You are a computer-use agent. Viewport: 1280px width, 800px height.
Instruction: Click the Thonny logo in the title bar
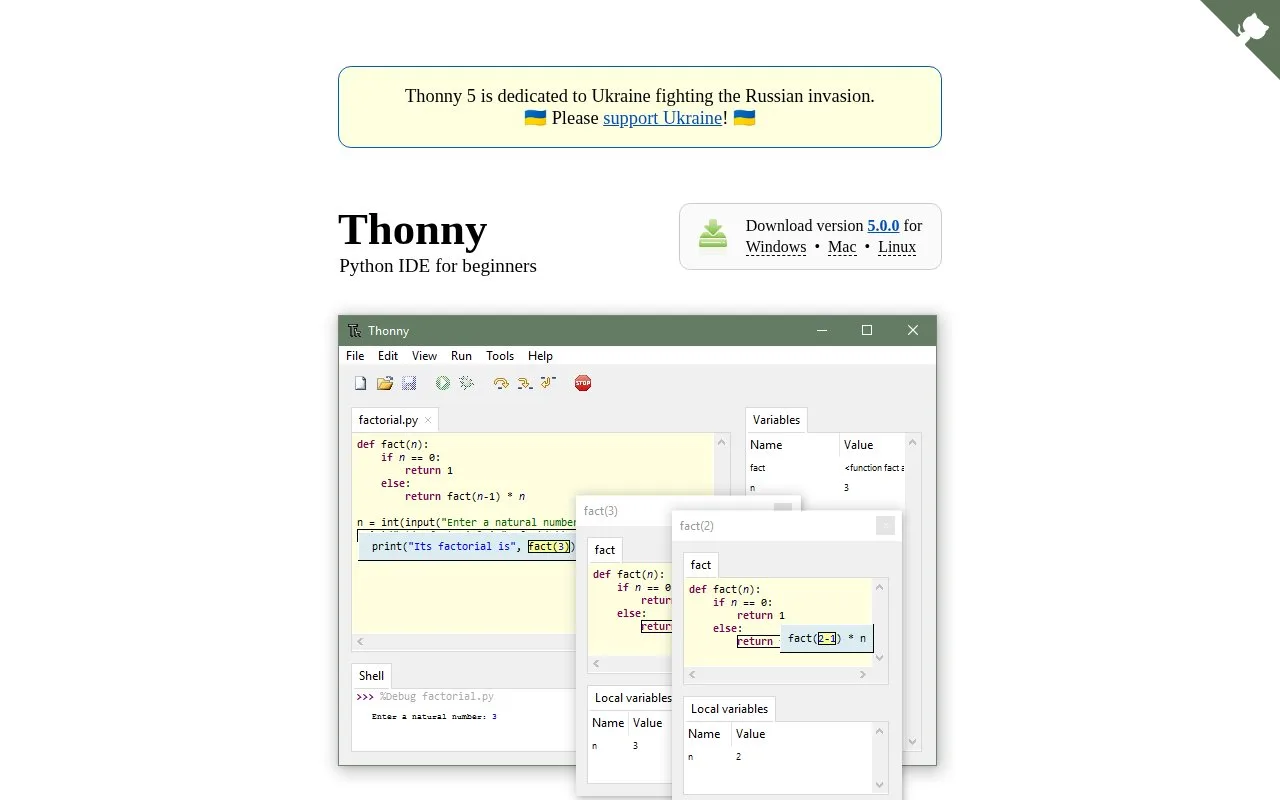coord(354,330)
